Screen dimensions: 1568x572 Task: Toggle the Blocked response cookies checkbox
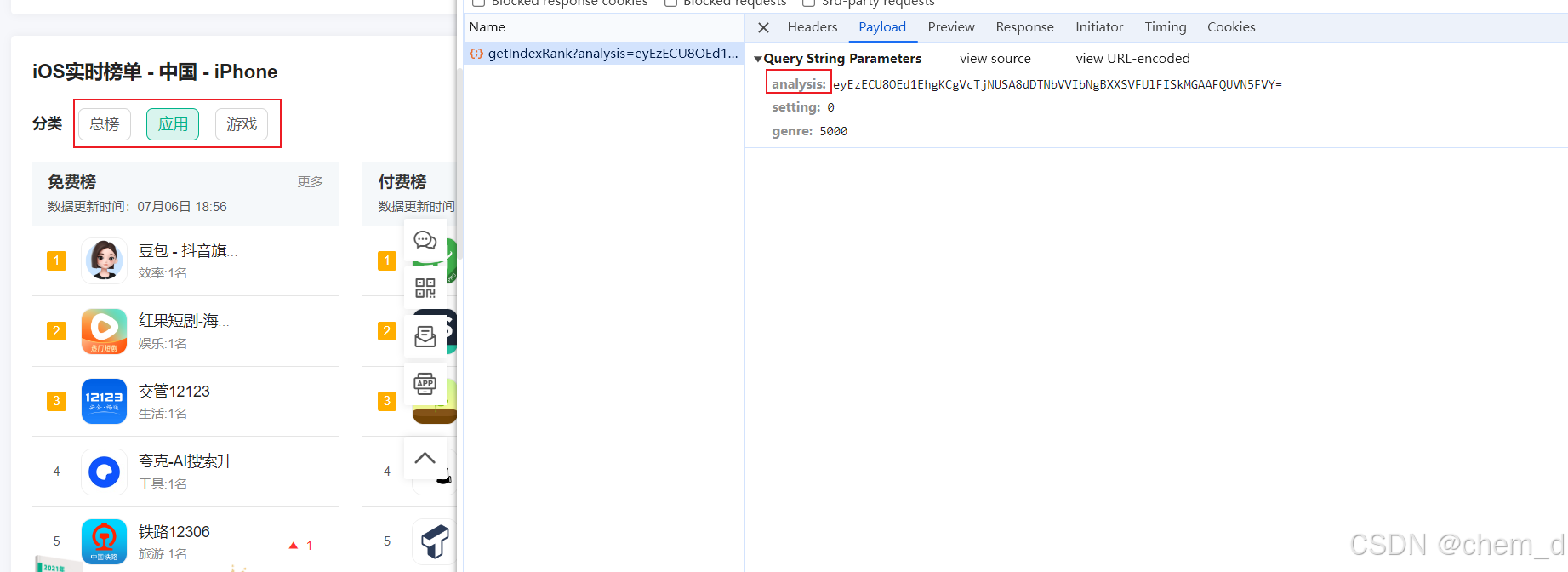coord(478,3)
